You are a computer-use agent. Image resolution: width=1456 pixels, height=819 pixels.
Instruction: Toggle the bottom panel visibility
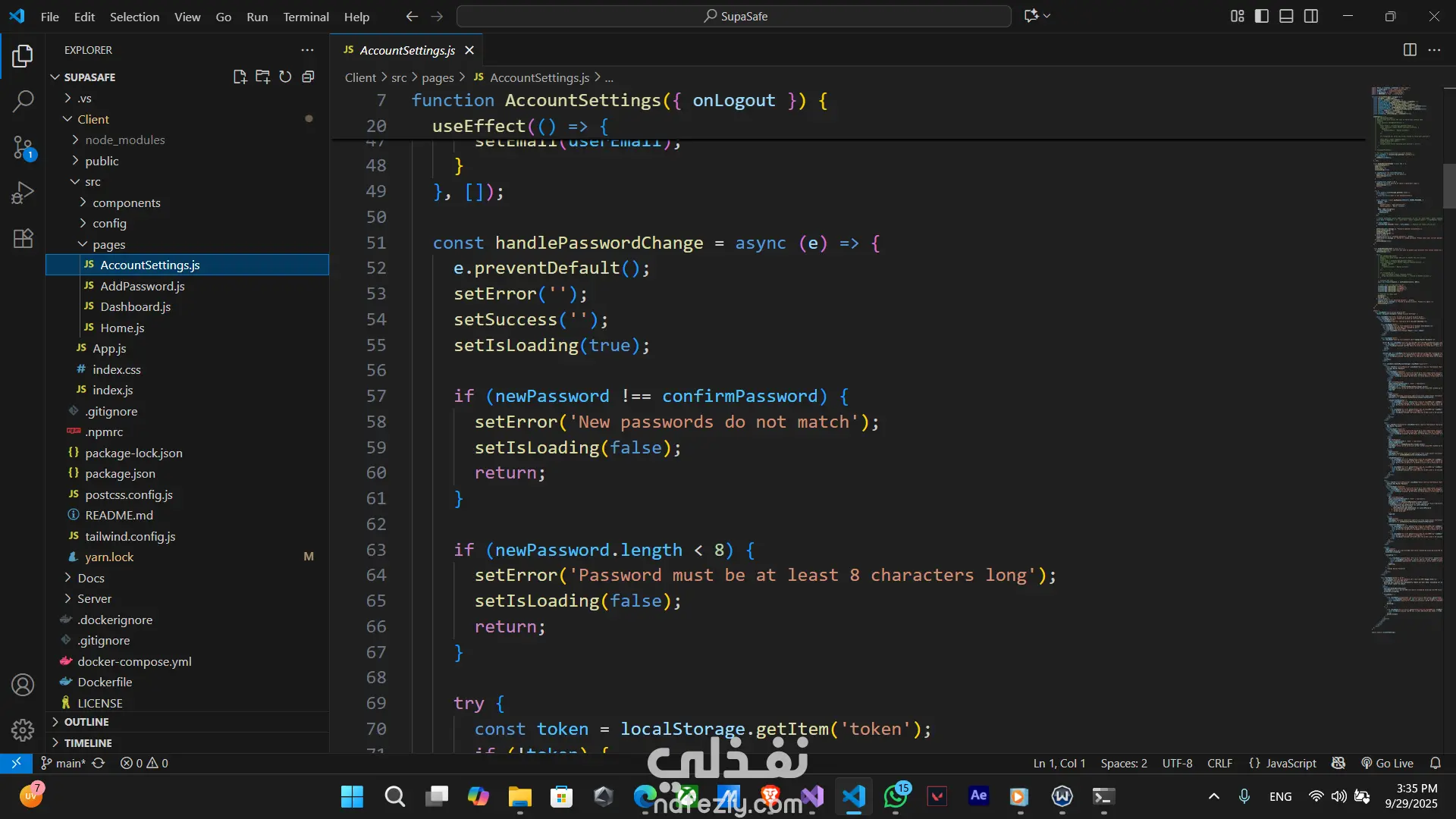tap(1286, 16)
